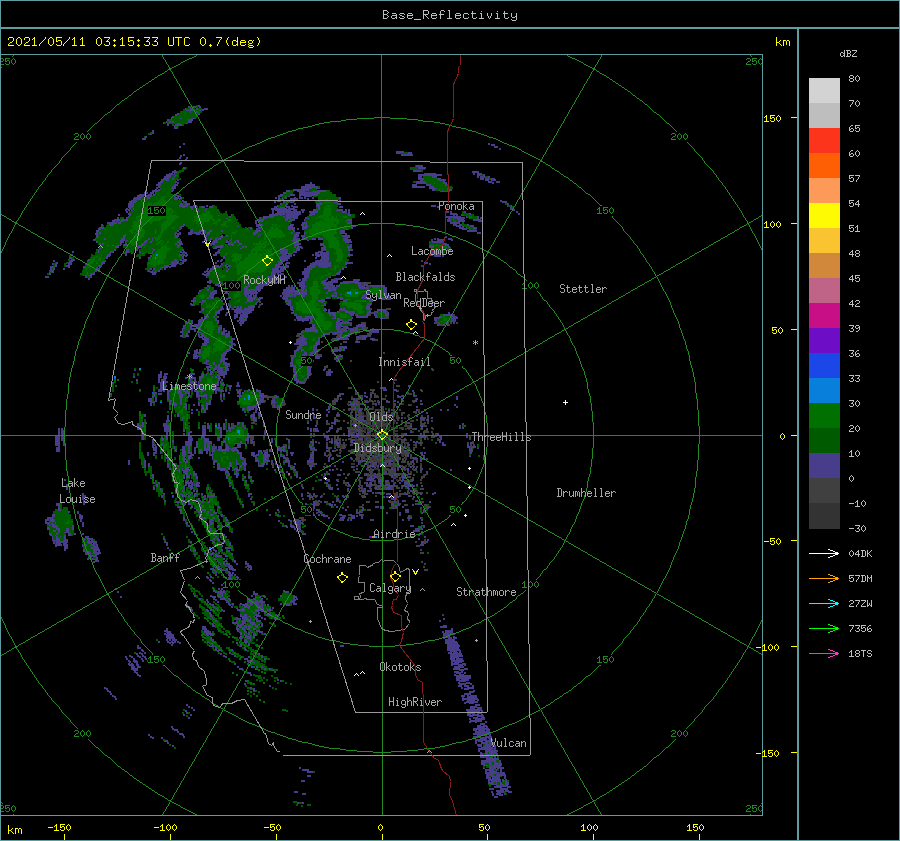
Task: Click the white plus marker east of ThreeHills
Action: tap(565, 402)
